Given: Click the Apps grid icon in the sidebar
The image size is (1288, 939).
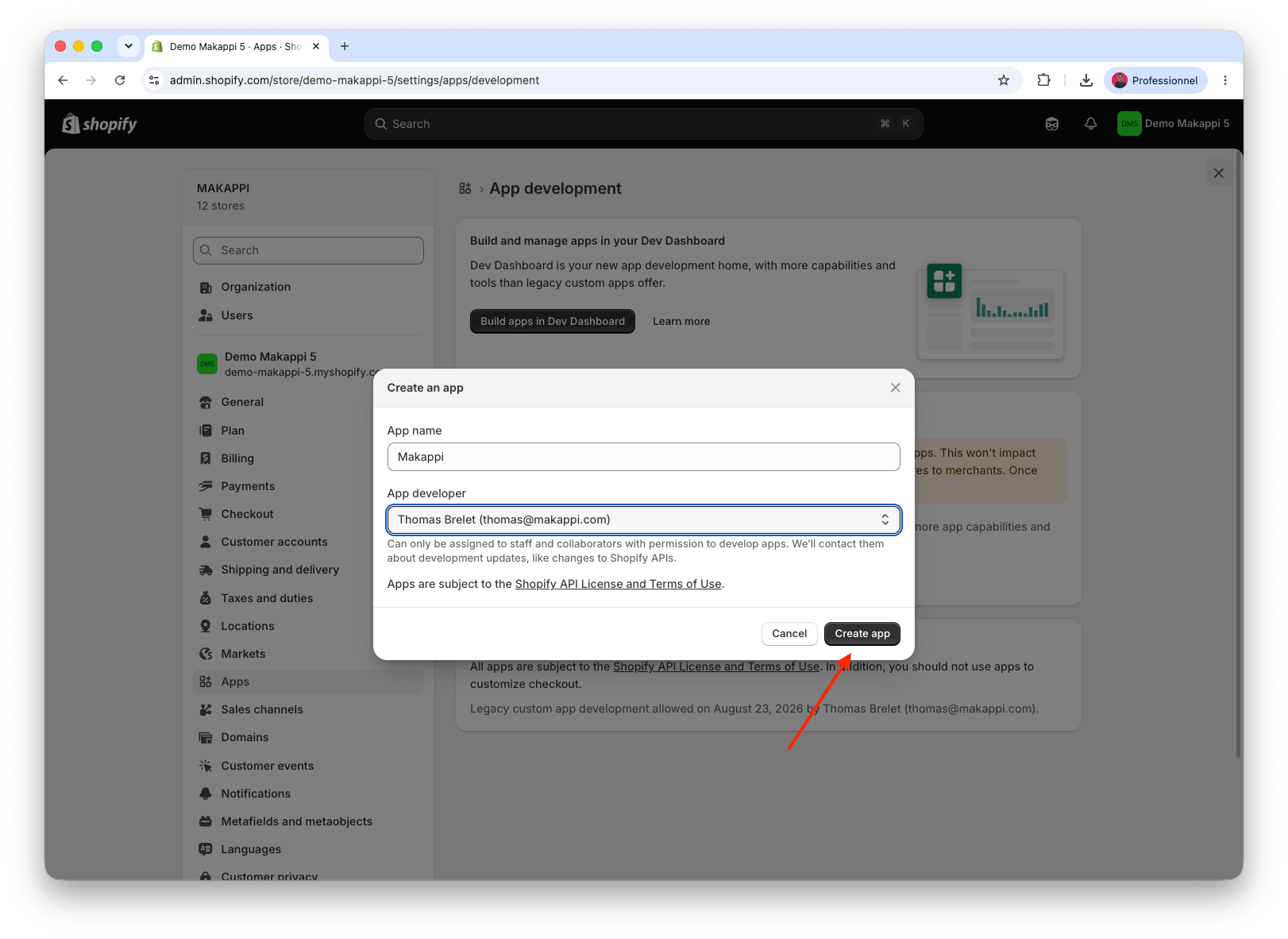Looking at the screenshot, I should 206,682.
